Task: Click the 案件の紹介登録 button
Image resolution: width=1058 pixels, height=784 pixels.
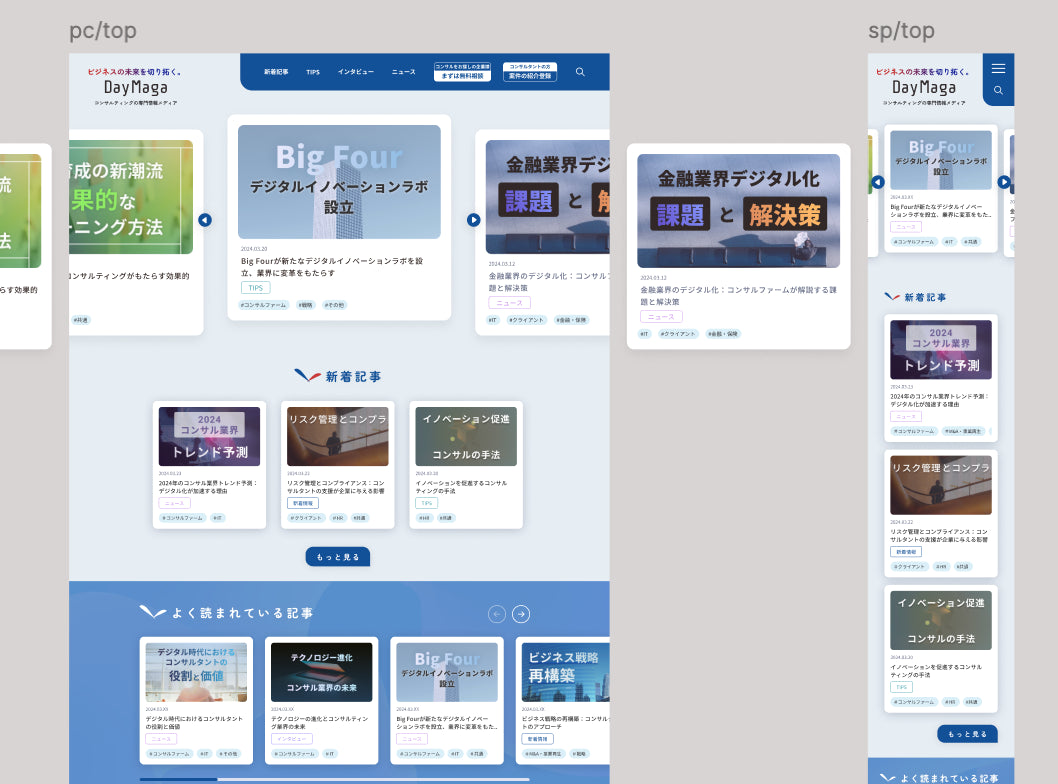Action: click(x=529, y=74)
